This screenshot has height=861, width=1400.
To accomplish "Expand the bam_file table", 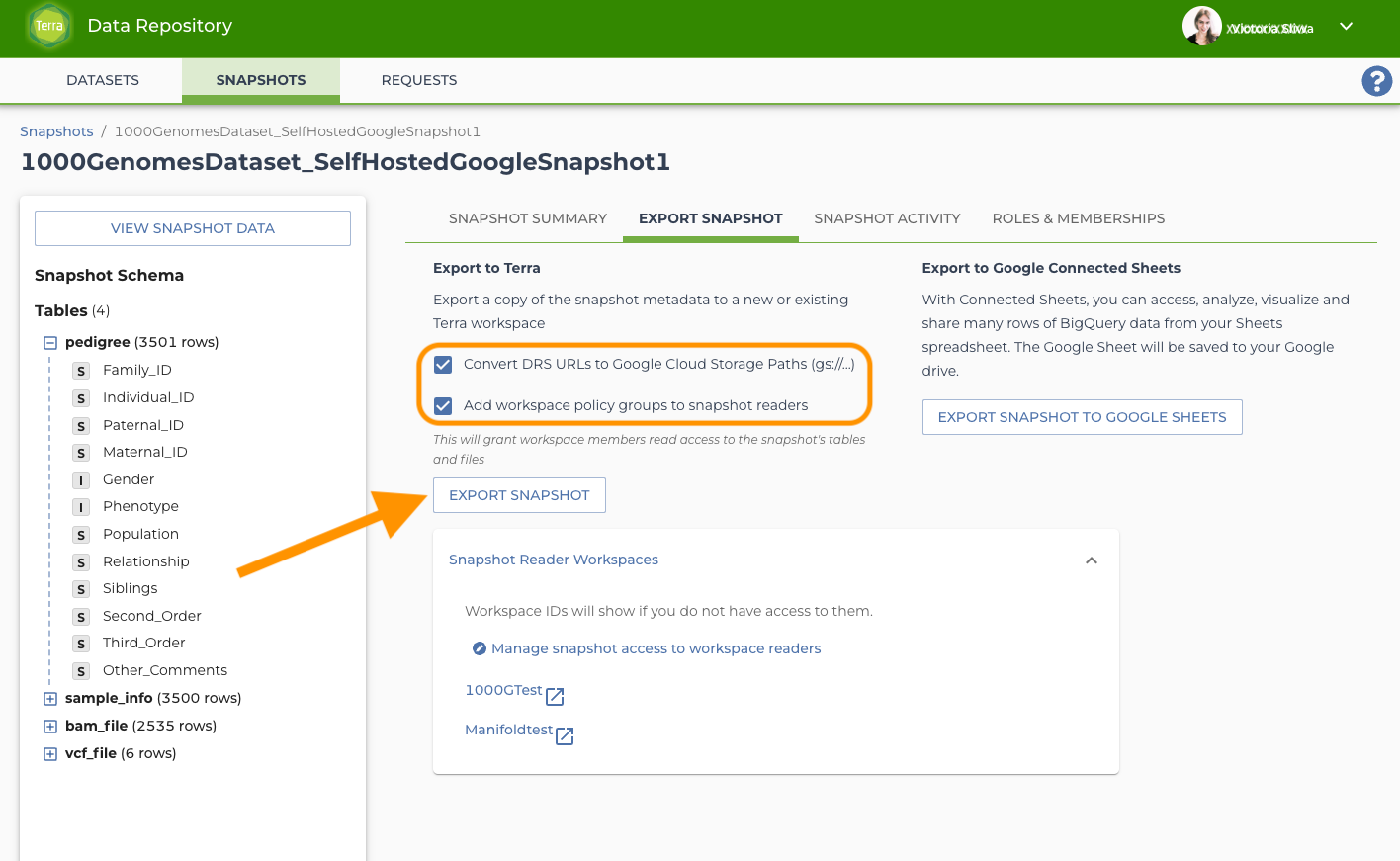I will point(50,727).
